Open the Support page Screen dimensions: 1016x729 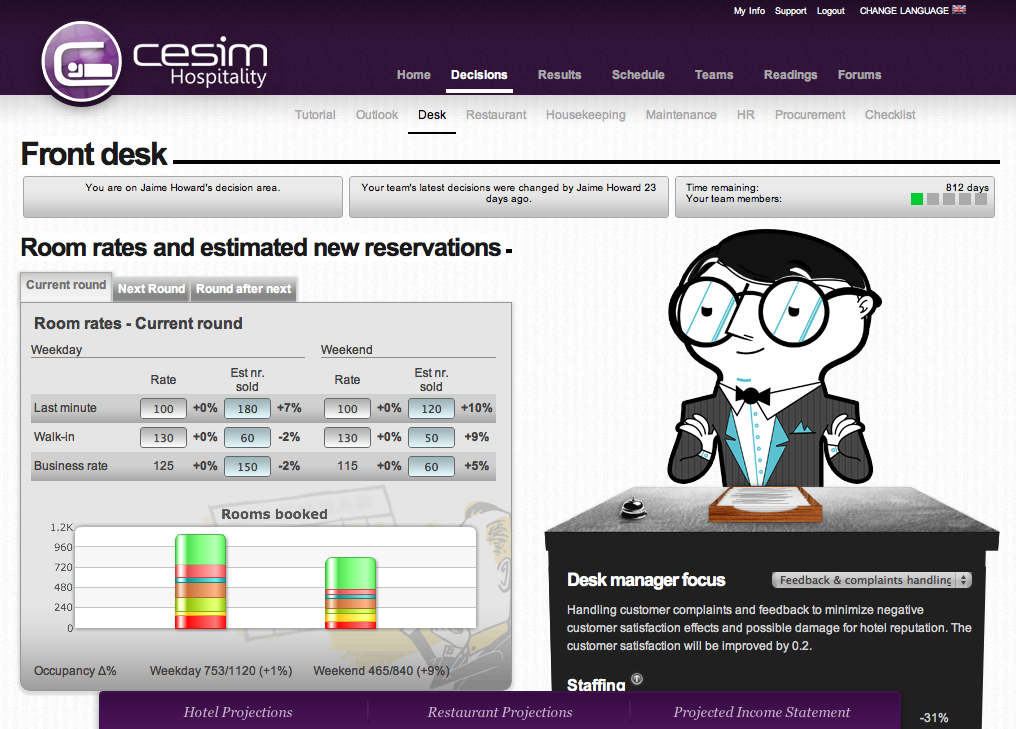(x=790, y=10)
